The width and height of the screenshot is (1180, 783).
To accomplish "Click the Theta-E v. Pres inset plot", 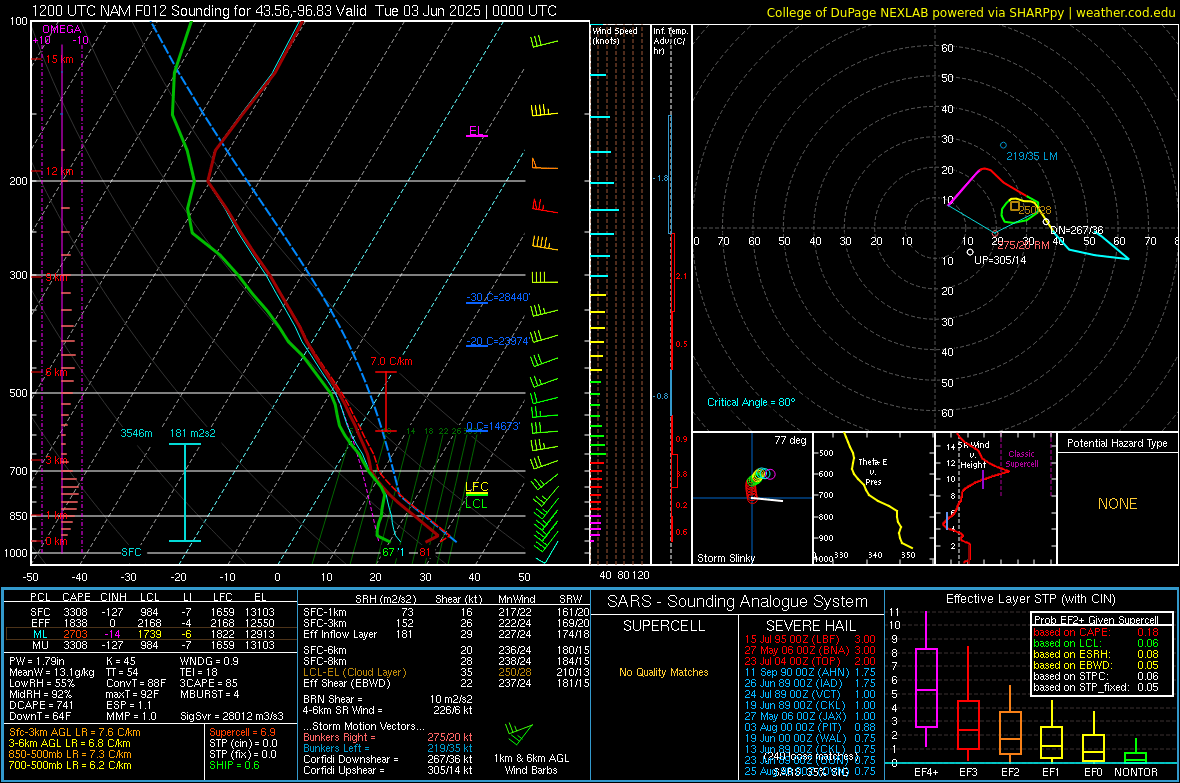I will click(872, 498).
